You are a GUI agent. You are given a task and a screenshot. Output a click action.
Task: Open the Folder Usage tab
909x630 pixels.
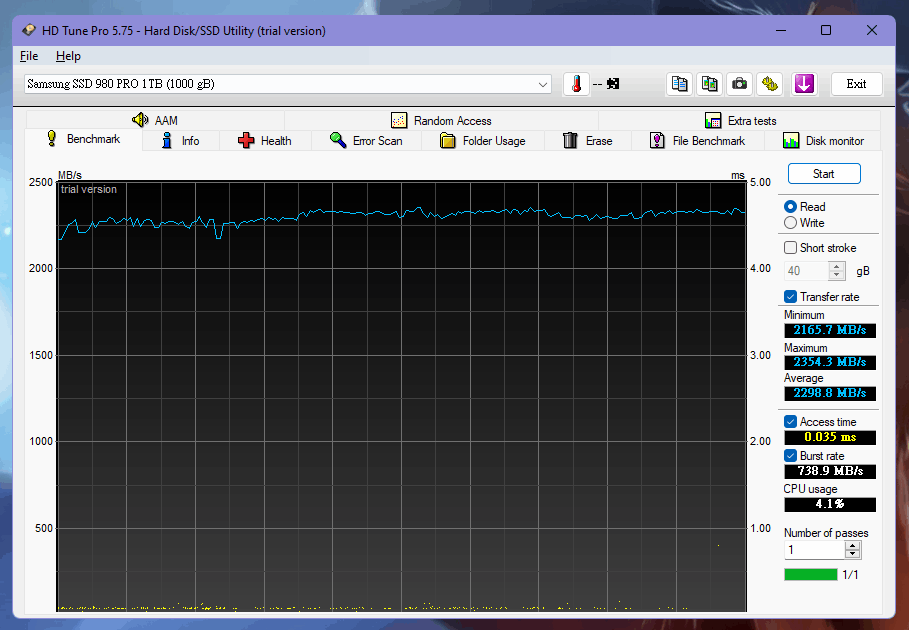point(482,141)
